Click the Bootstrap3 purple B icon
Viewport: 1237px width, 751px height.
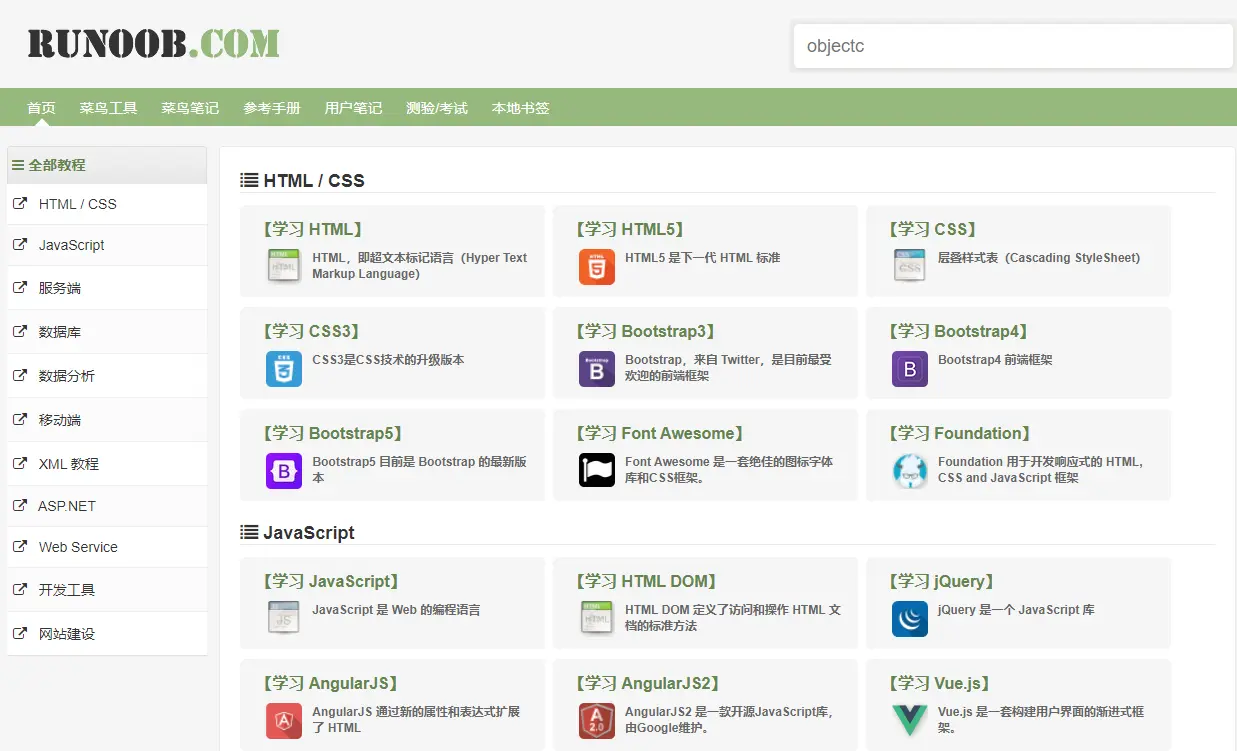(597, 369)
